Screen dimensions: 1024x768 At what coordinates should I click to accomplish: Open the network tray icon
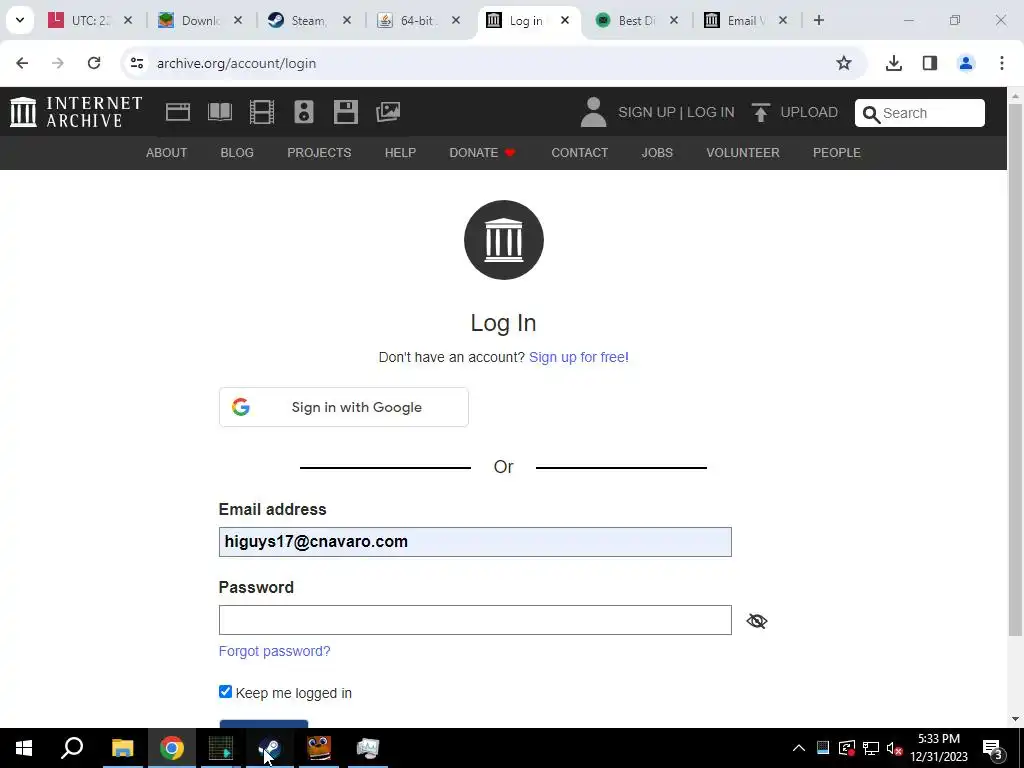(x=871, y=748)
